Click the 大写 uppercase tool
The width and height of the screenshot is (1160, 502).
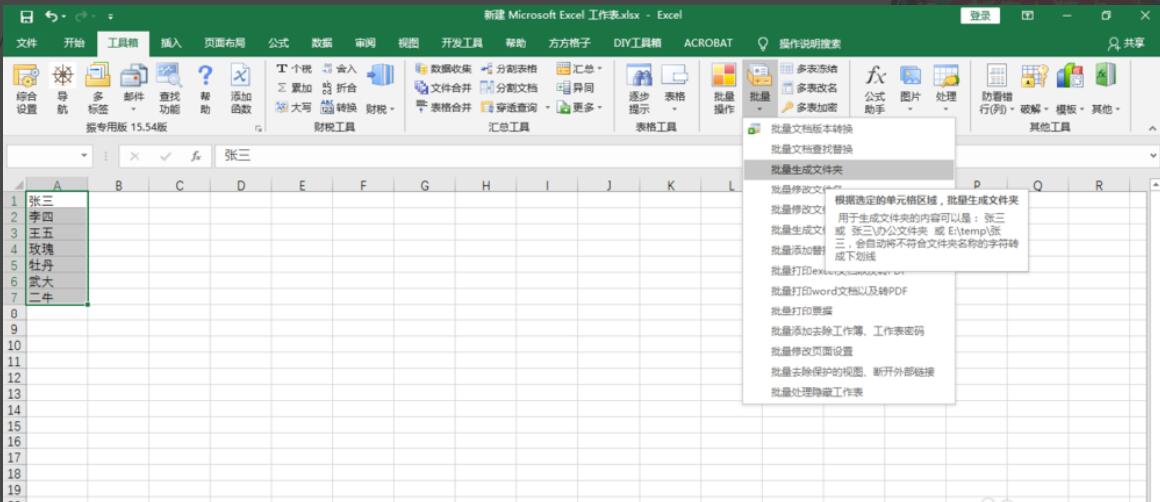coord(294,107)
